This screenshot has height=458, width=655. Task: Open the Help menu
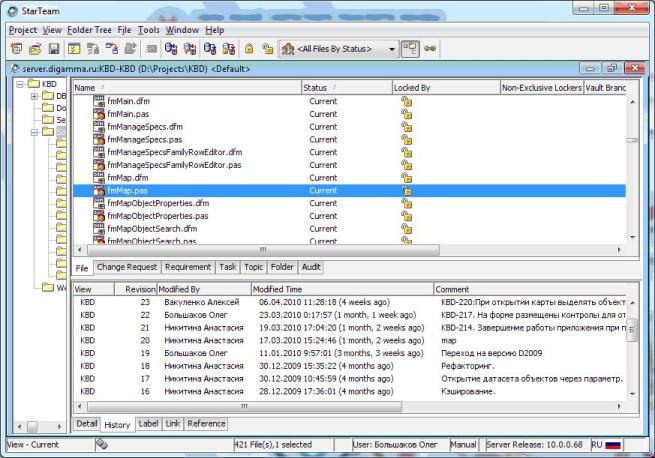(215, 30)
